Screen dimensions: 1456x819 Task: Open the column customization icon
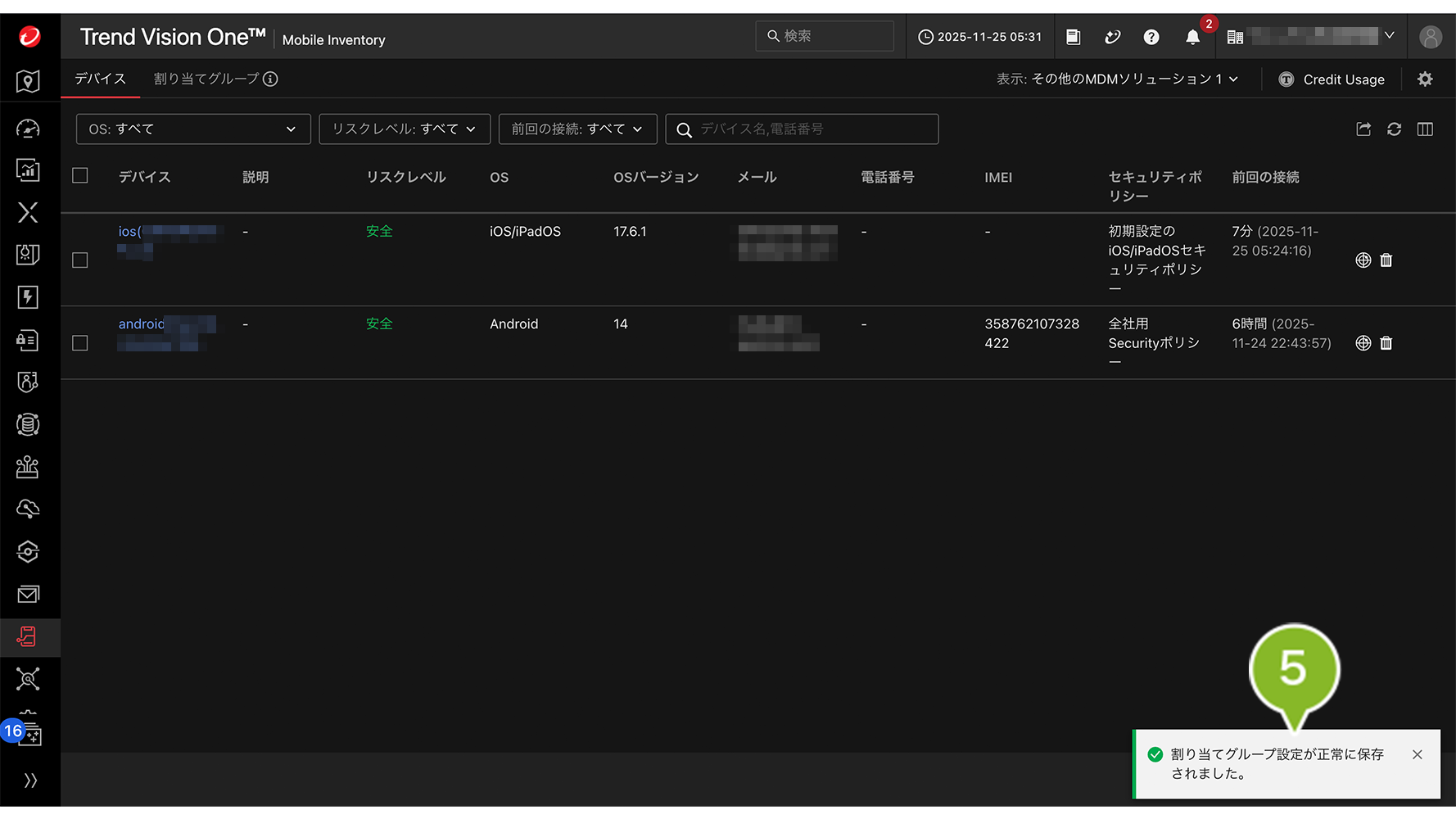(1425, 129)
